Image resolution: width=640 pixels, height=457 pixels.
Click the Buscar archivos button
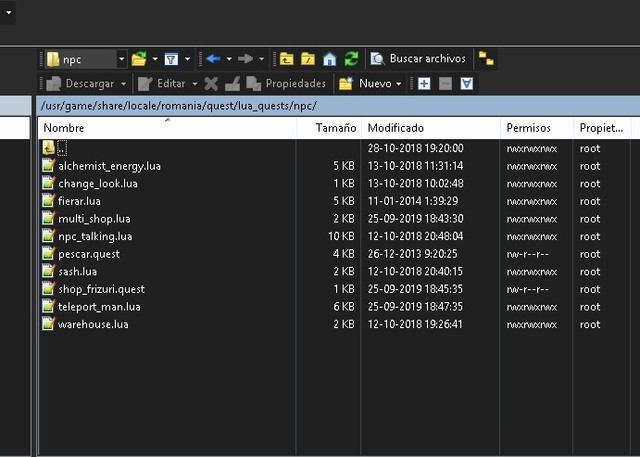click(418, 59)
